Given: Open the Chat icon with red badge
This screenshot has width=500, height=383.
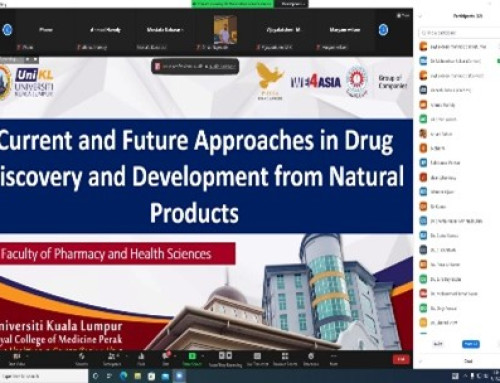Looking at the screenshot, I should coord(166,356).
